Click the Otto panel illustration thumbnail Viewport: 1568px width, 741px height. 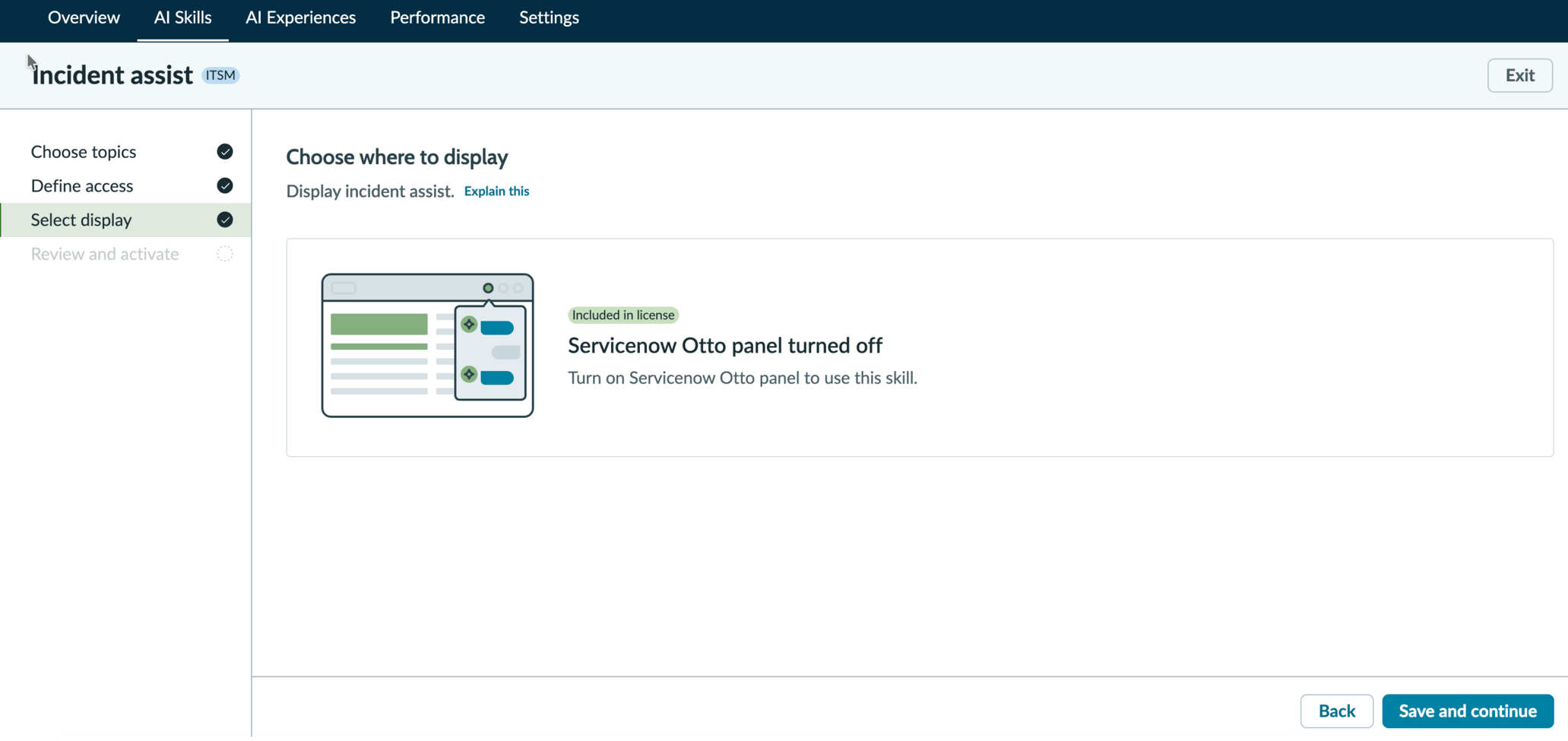(x=427, y=345)
